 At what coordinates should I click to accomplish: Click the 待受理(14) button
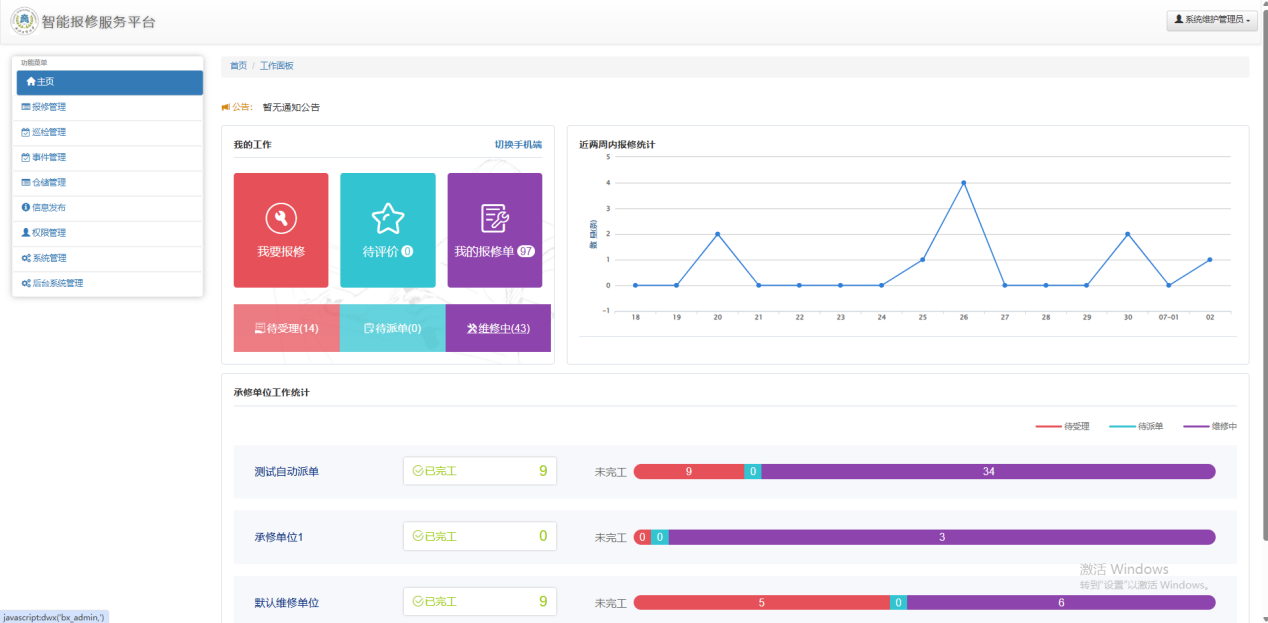point(286,328)
